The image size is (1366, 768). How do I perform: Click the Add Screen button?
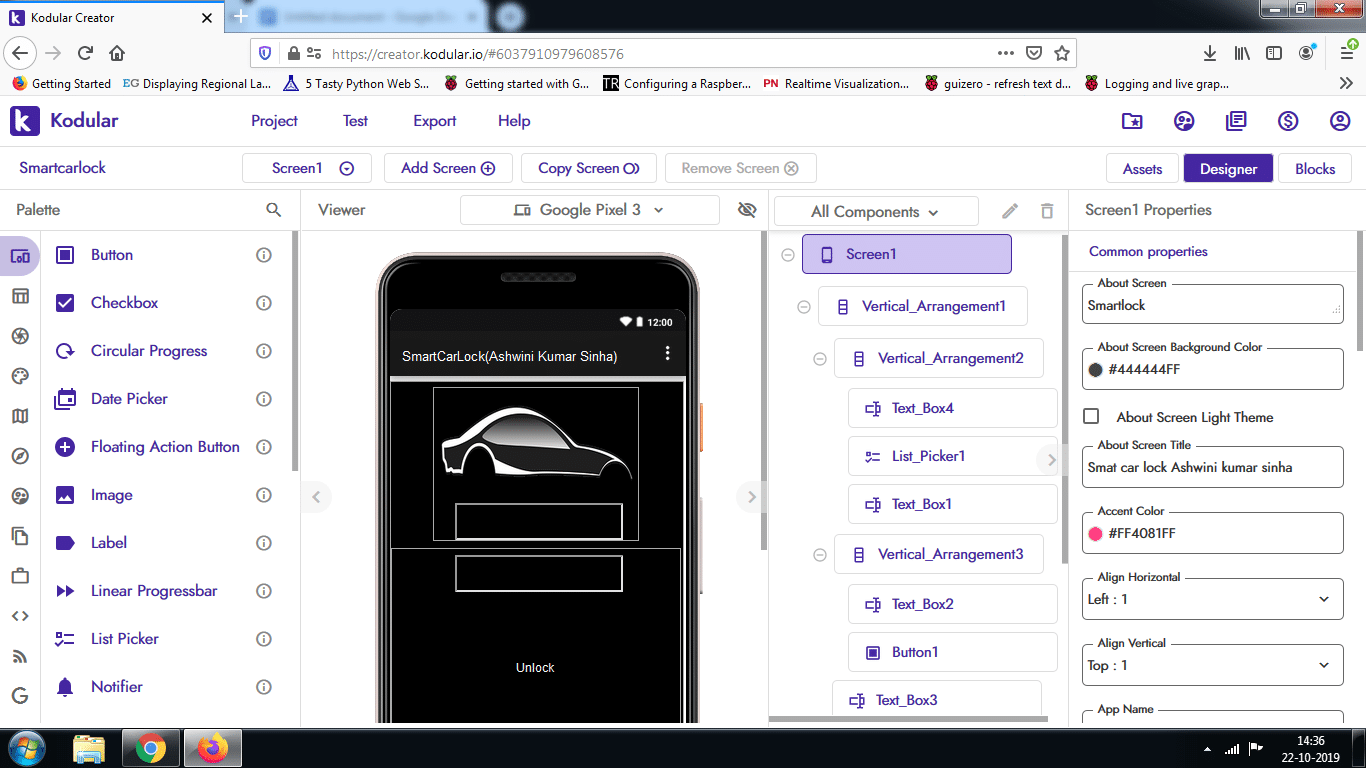pos(448,168)
